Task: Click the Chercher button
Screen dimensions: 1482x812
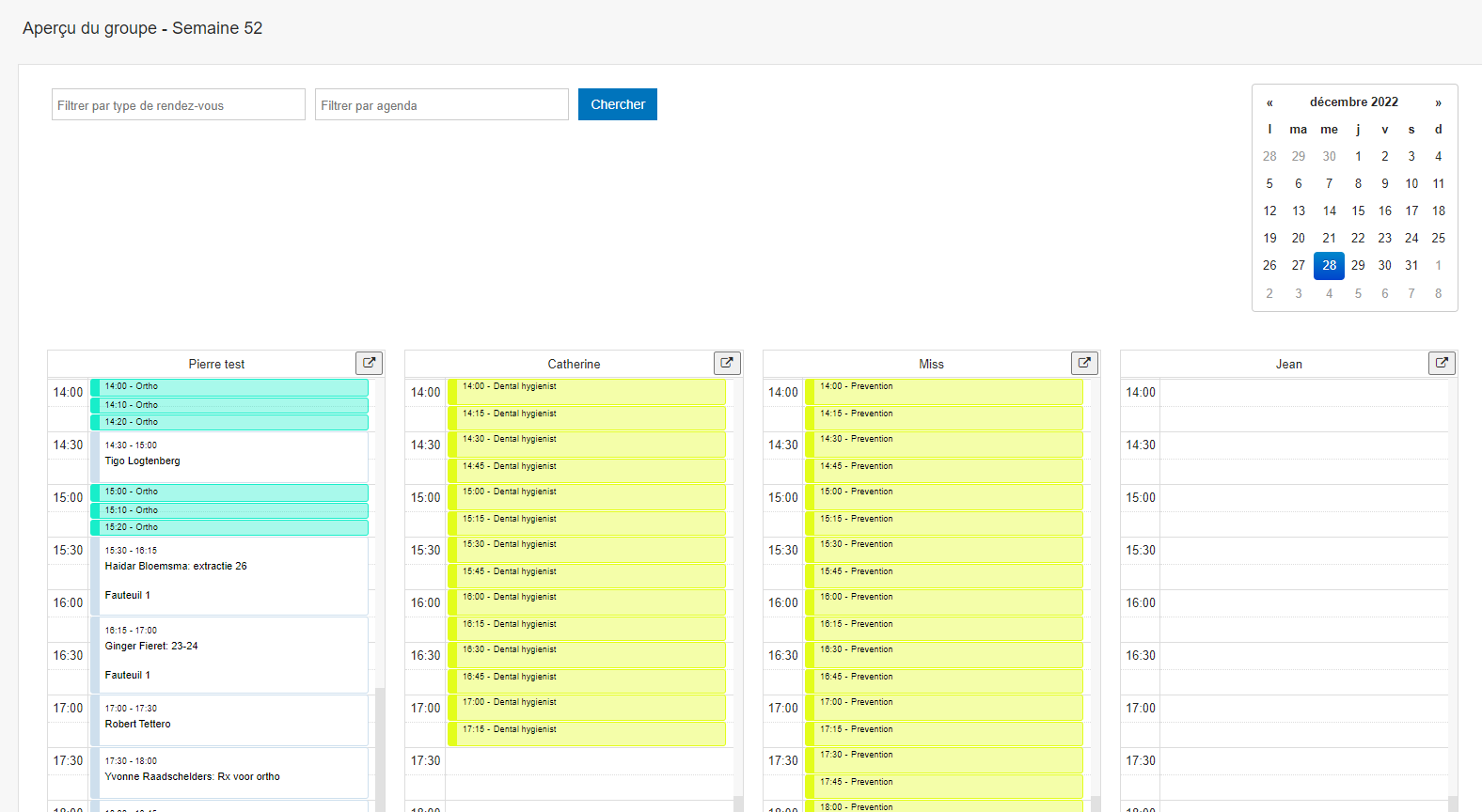Action: click(618, 104)
